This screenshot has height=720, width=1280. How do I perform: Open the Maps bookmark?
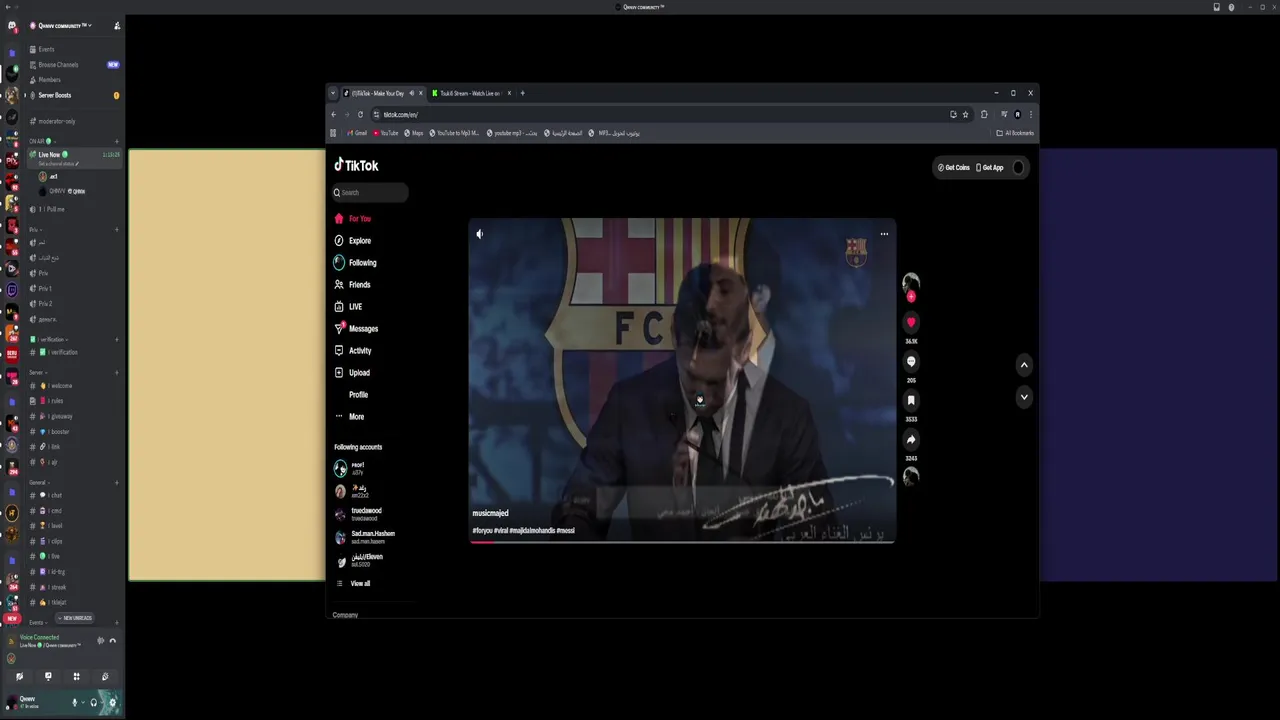coord(414,133)
